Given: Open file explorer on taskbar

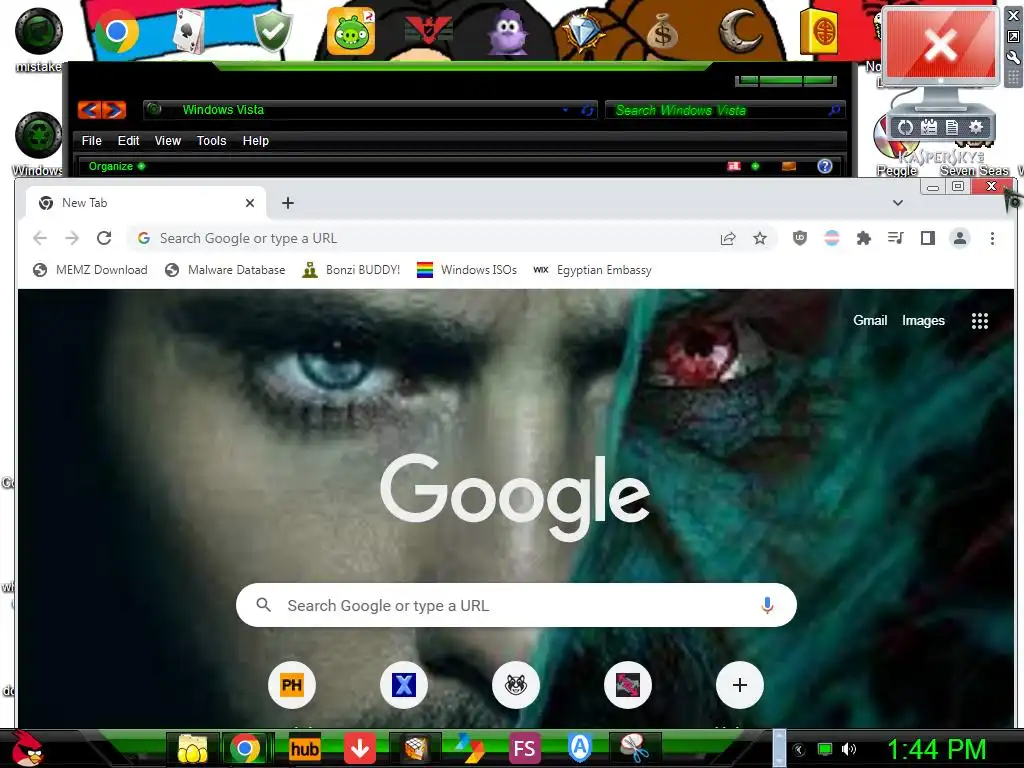Looking at the screenshot, I should click(x=192, y=749).
